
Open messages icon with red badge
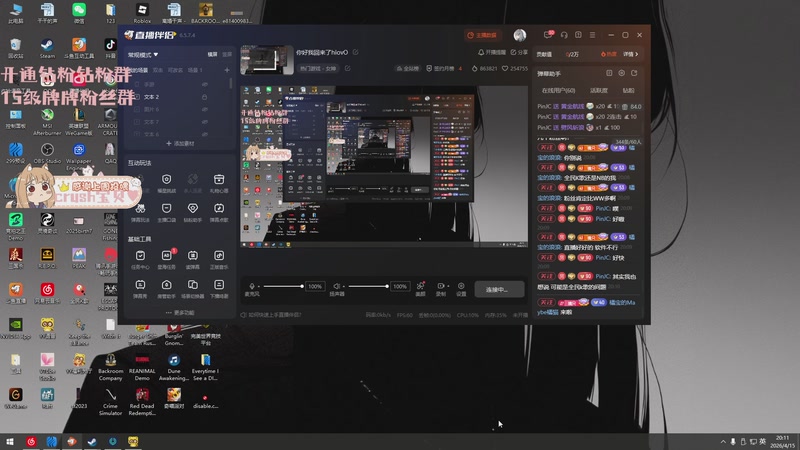tap(548, 35)
